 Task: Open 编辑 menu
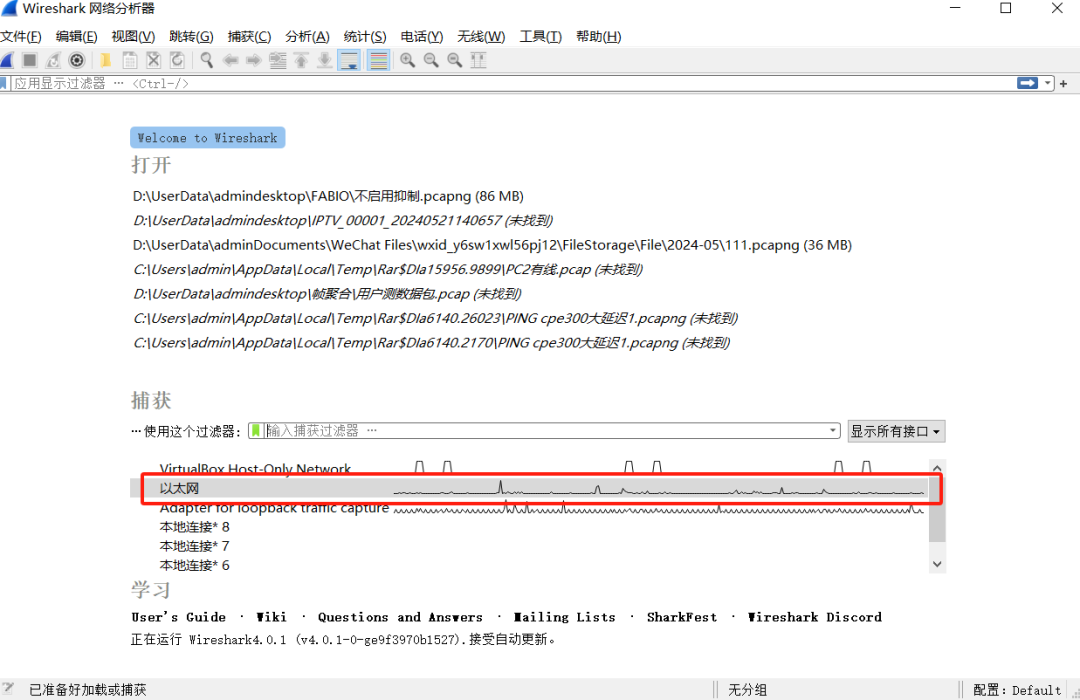(x=76, y=37)
